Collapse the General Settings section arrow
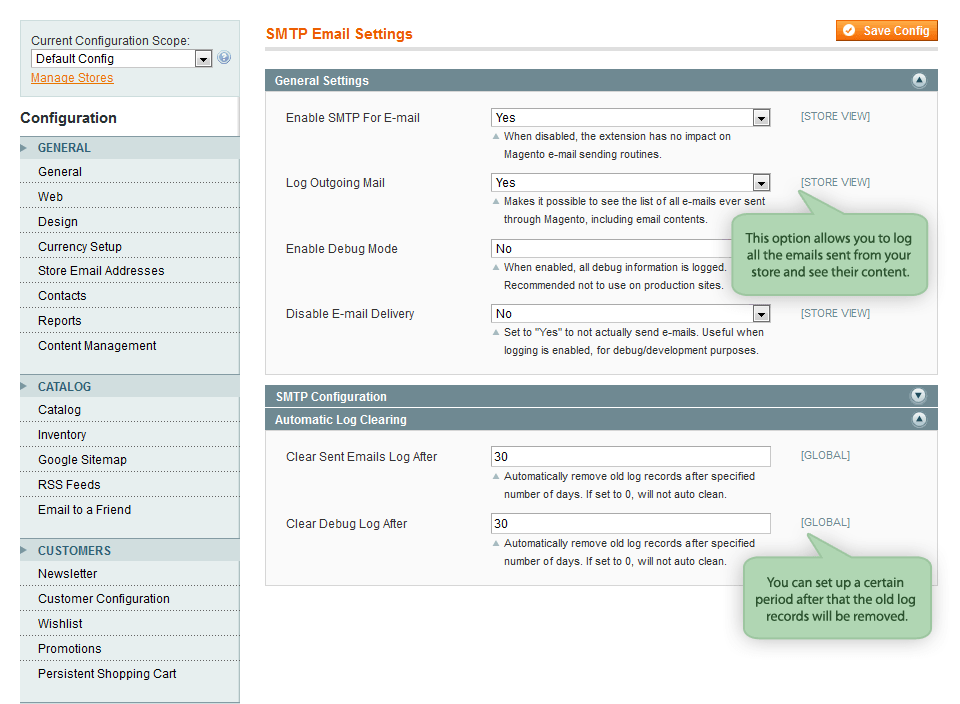960x704 pixels. tap(919, 80)
